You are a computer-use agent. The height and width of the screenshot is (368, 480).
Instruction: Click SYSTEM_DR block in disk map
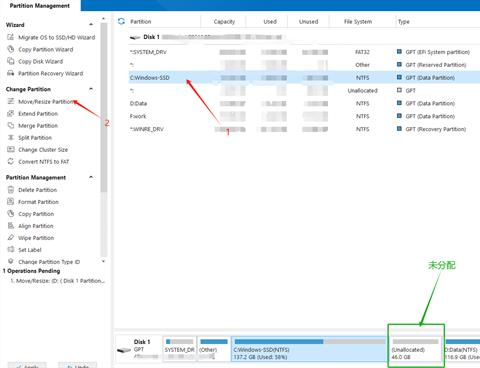pyautogui.click(x=180, y=349)
